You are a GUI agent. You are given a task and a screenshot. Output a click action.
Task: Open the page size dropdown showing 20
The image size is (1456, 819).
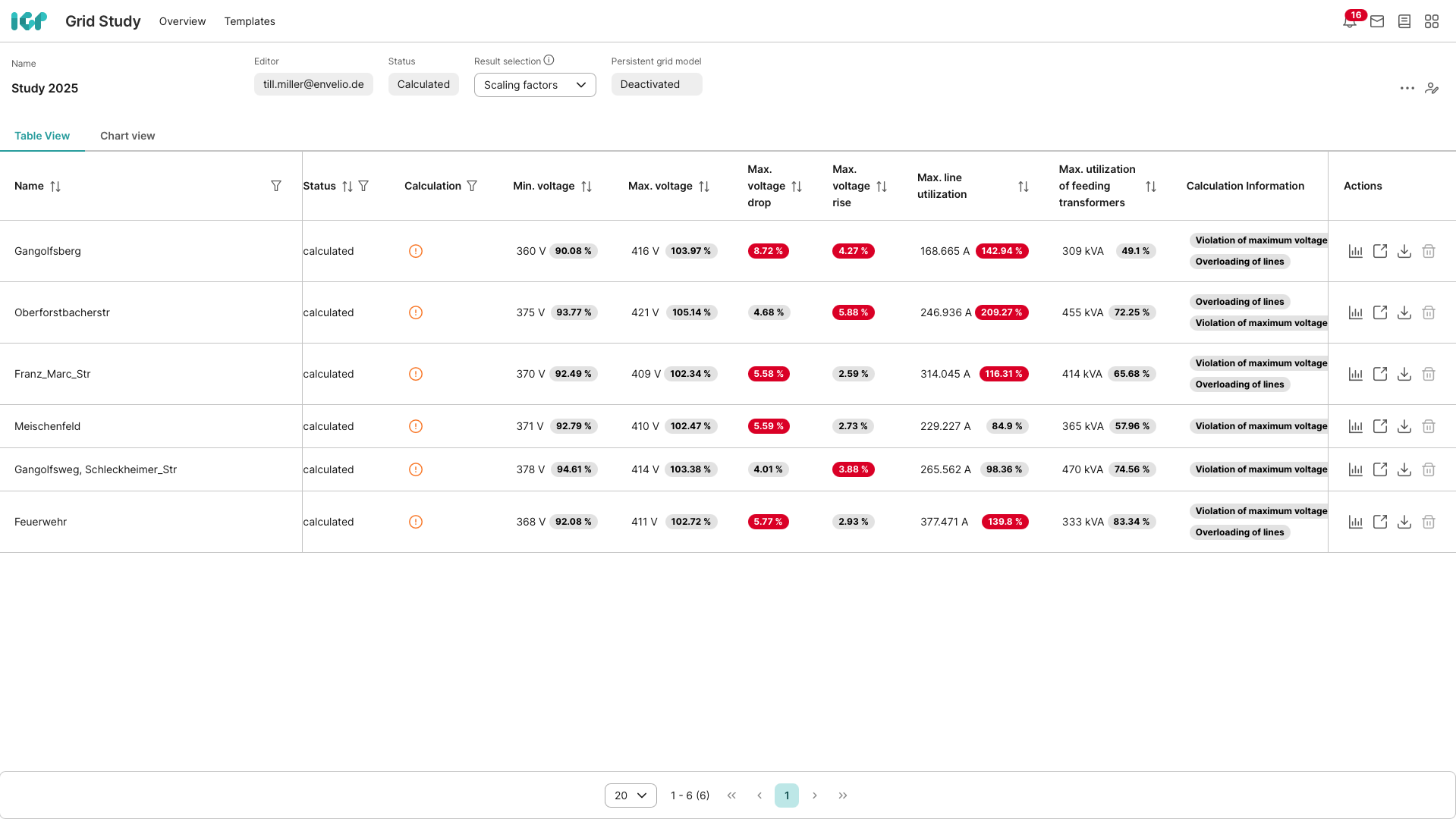point(631,795)
